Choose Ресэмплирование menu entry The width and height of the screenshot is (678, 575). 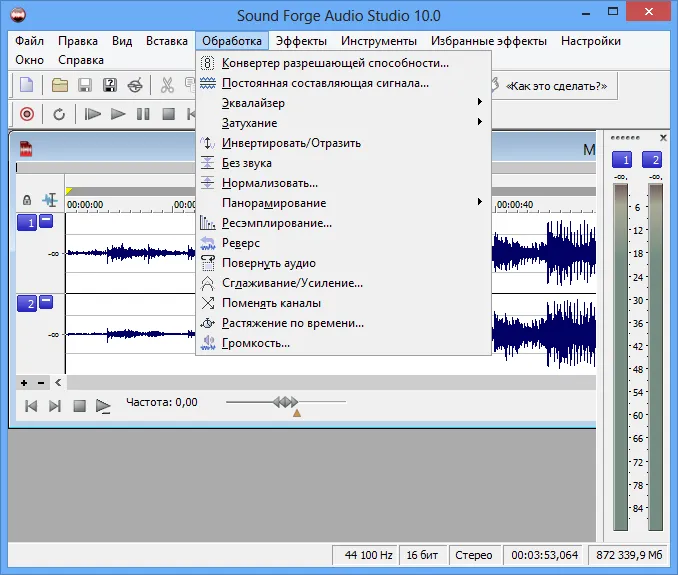pyautogui.click(x=343, y=223)
